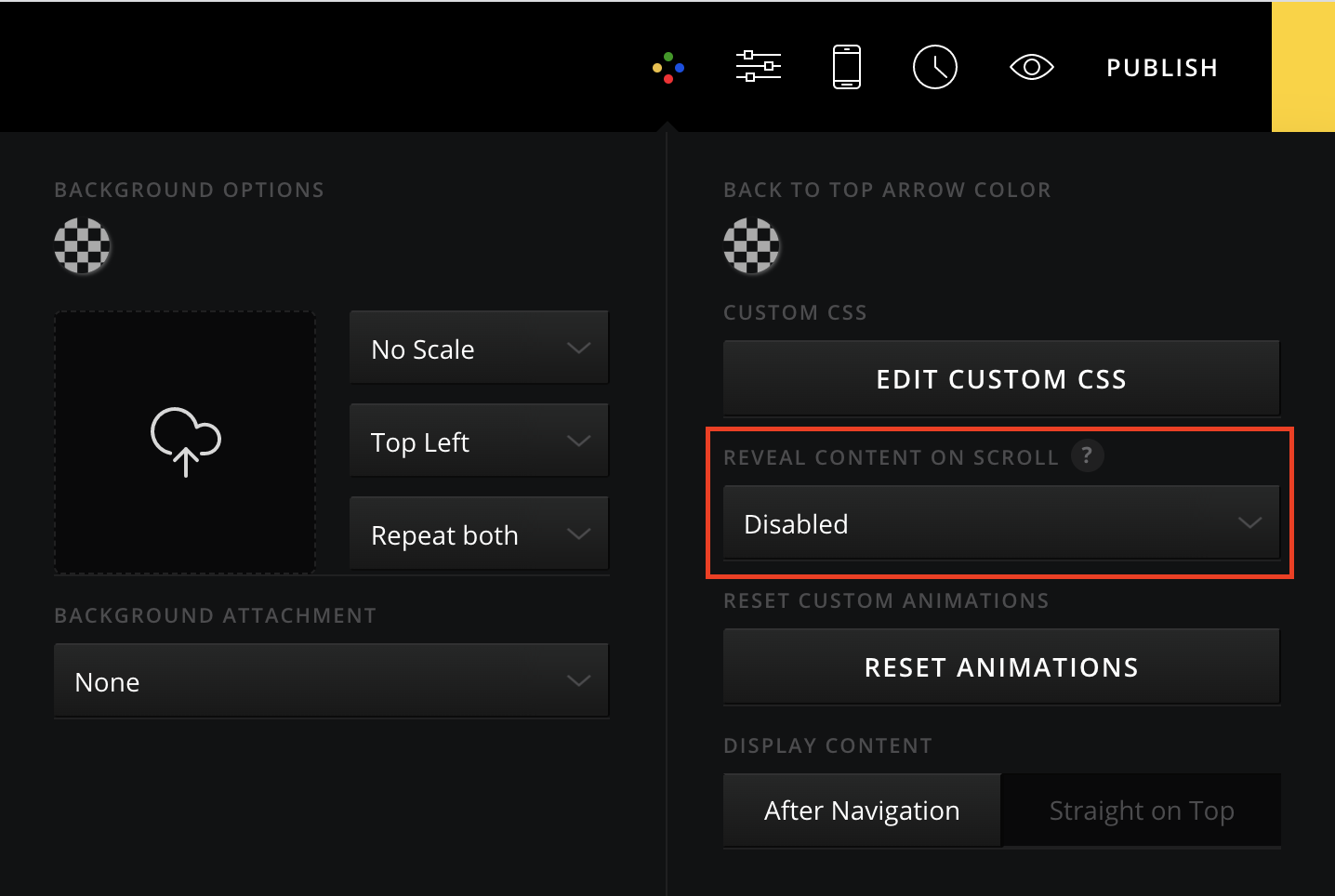This screenshot has width=1335, height=896.
Task: Open the settings sliders icon
Action: (758, 67)
